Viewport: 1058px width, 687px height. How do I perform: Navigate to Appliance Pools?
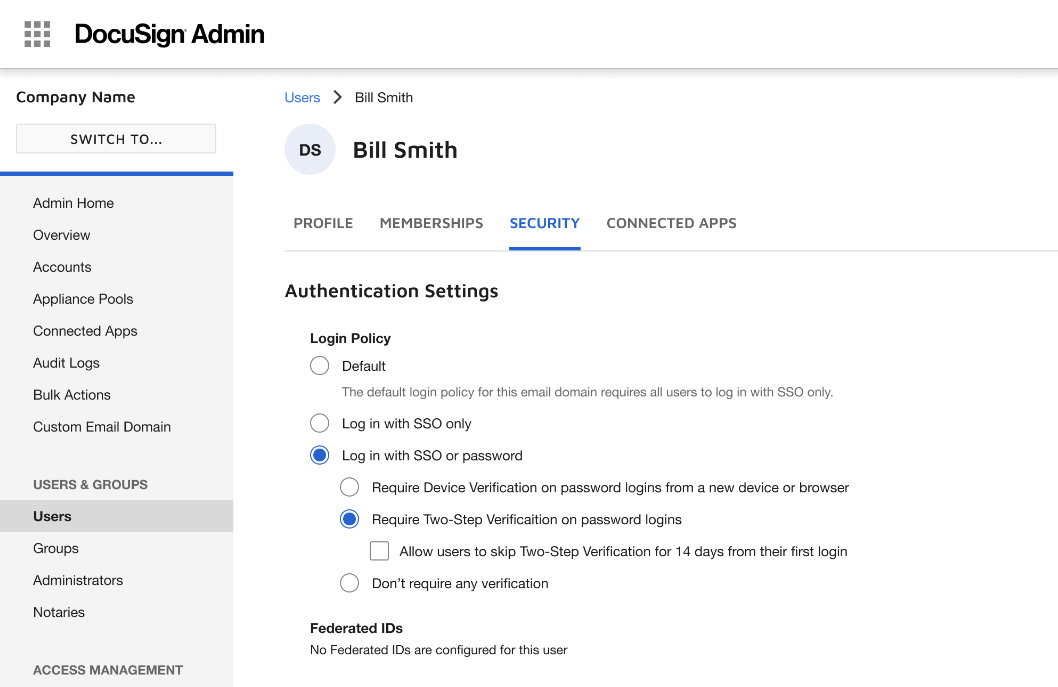83,299
